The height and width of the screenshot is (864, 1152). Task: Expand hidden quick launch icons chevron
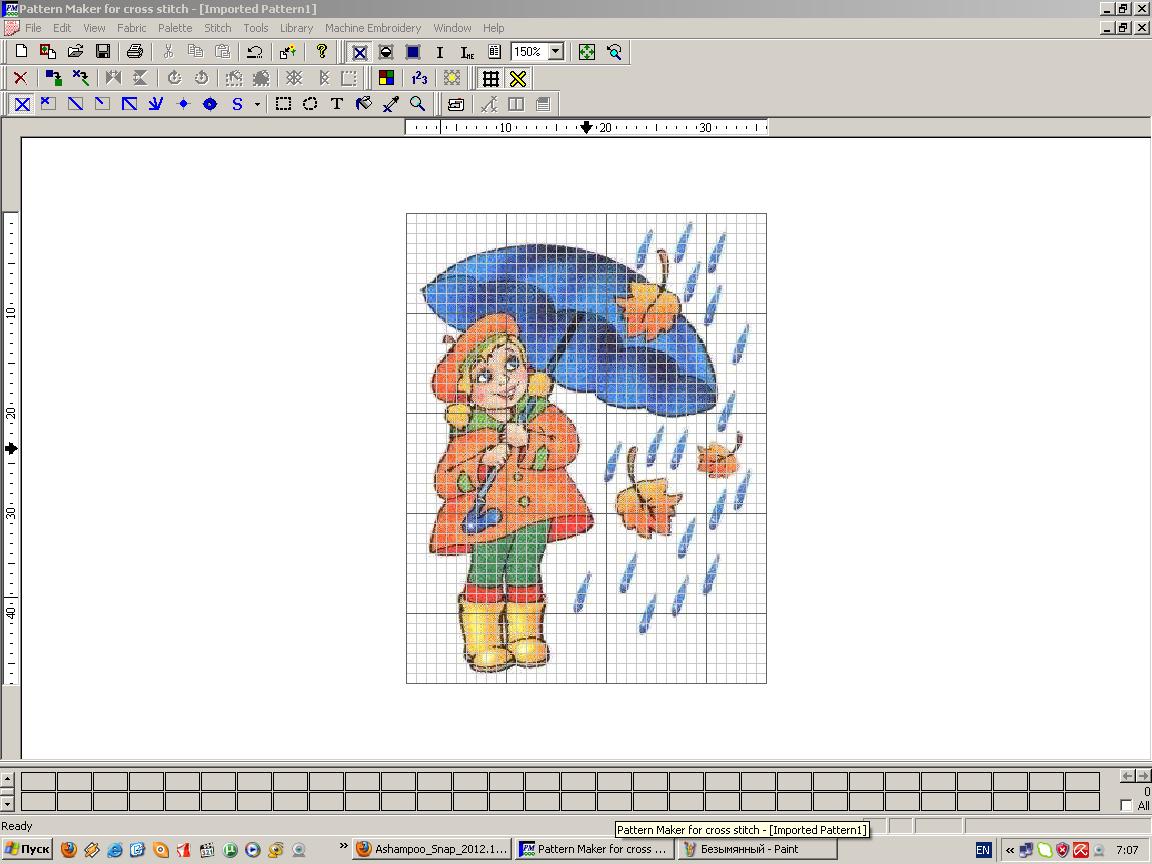(343, 847)
